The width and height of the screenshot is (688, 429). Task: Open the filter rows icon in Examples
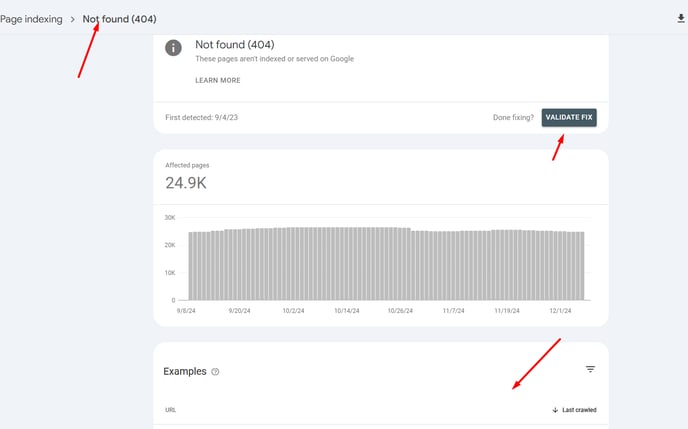coord(590,369)
